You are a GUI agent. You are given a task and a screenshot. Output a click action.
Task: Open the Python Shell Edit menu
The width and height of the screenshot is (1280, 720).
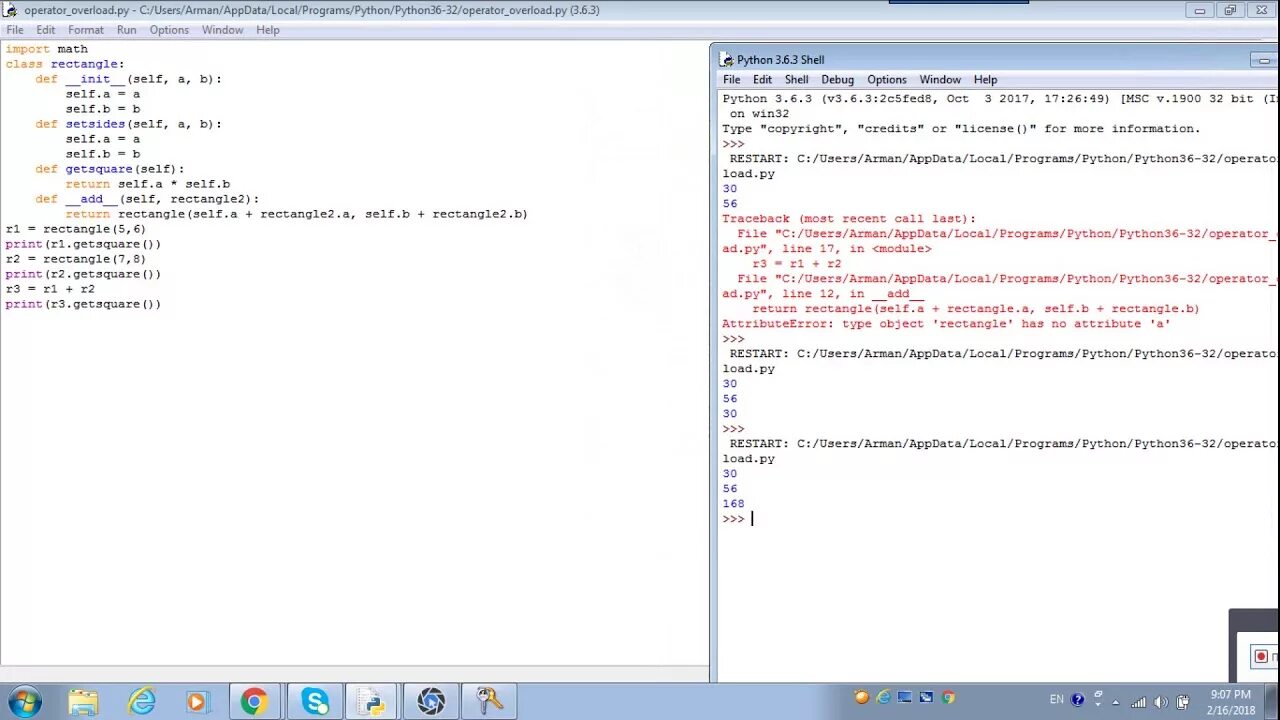(762, 80)
